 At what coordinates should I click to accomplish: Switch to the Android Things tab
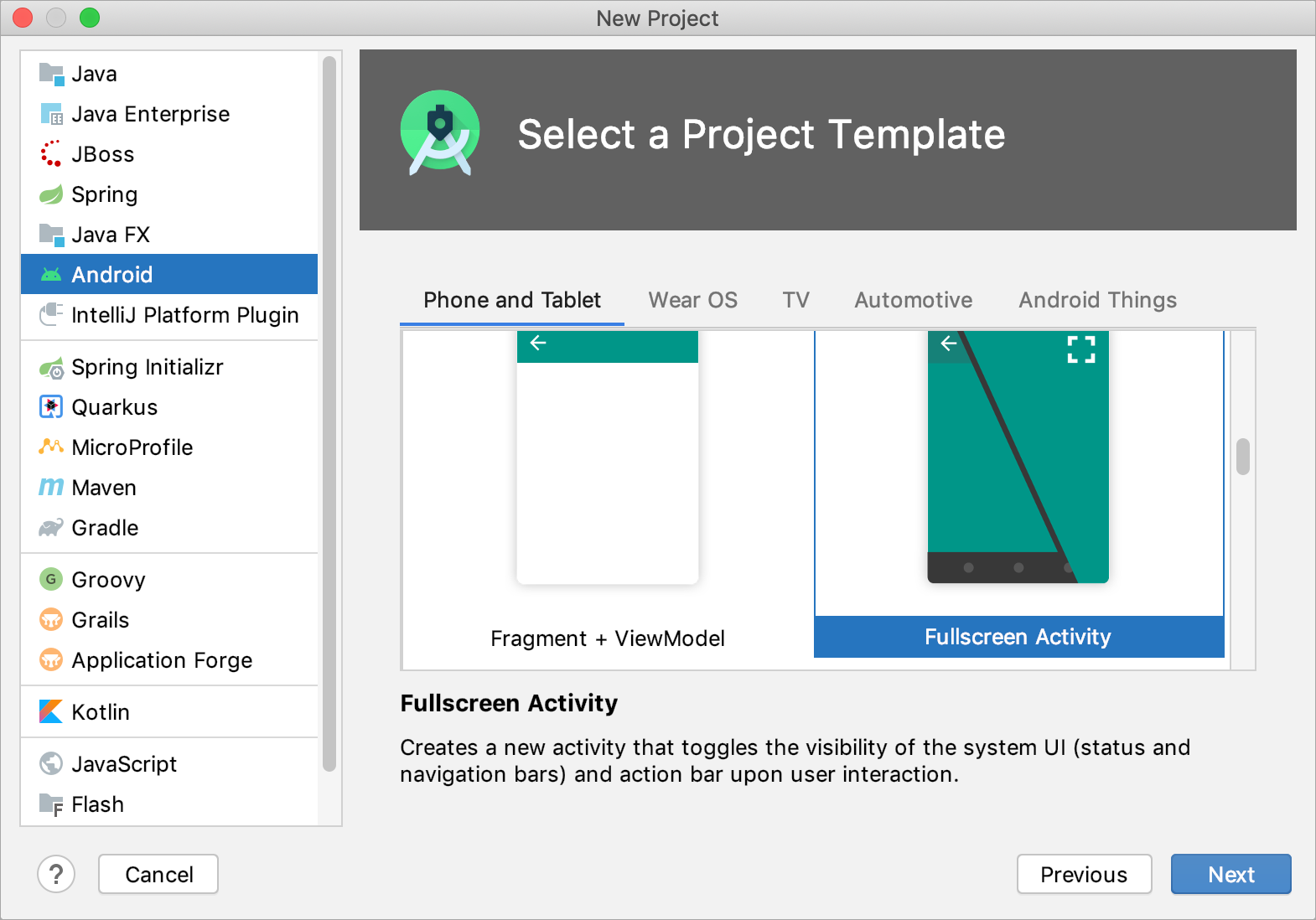(1098, 300)
